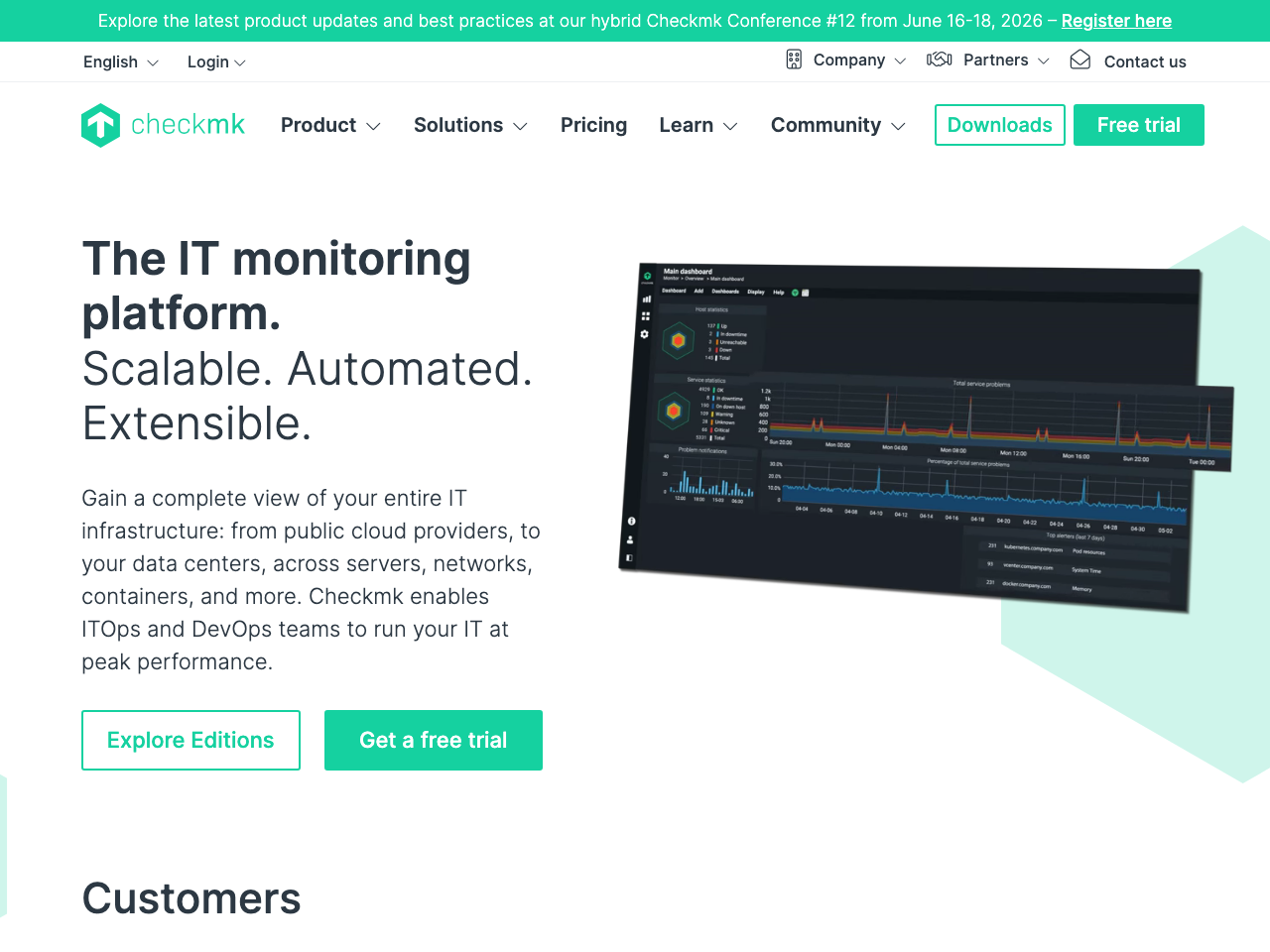Click the info icon in the dashboard sidebar preview
This screenshot has width=1270, height=952.
coord(631,519)
